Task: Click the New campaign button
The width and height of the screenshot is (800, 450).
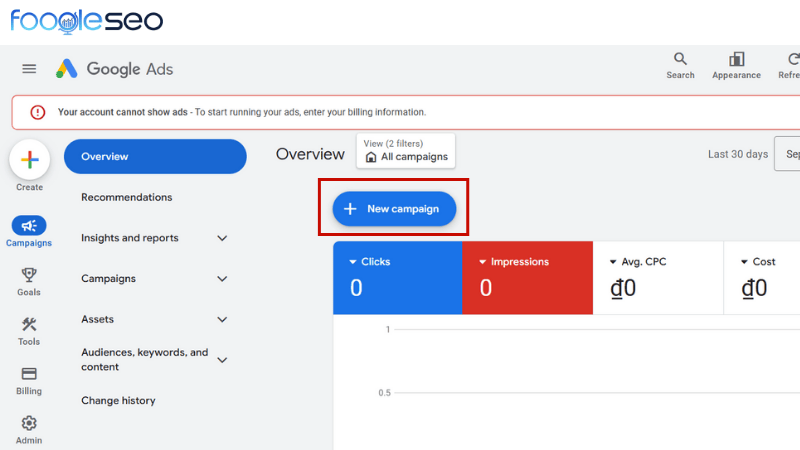Action: point(394,209)
